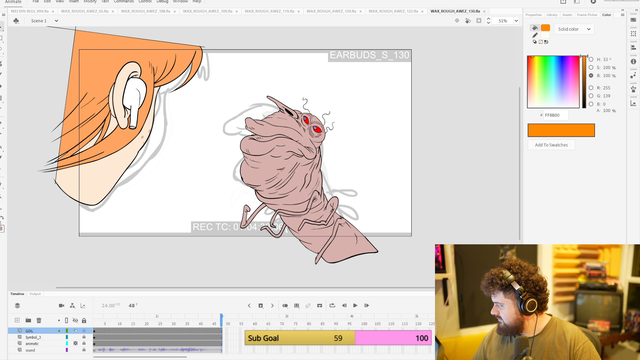This screenshot has height=360, width=640.
Task: Switch to the Assets panel tab
Action: [x=567, y=15]
